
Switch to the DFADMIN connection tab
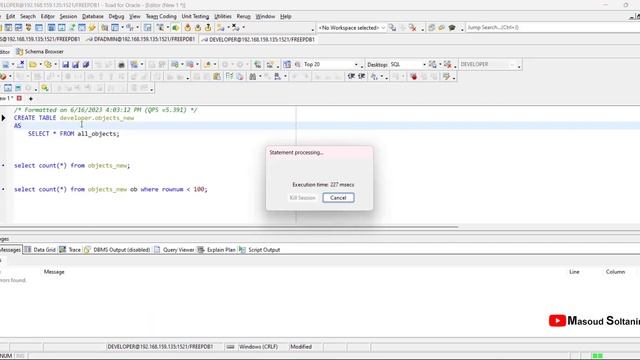point(141,40)
